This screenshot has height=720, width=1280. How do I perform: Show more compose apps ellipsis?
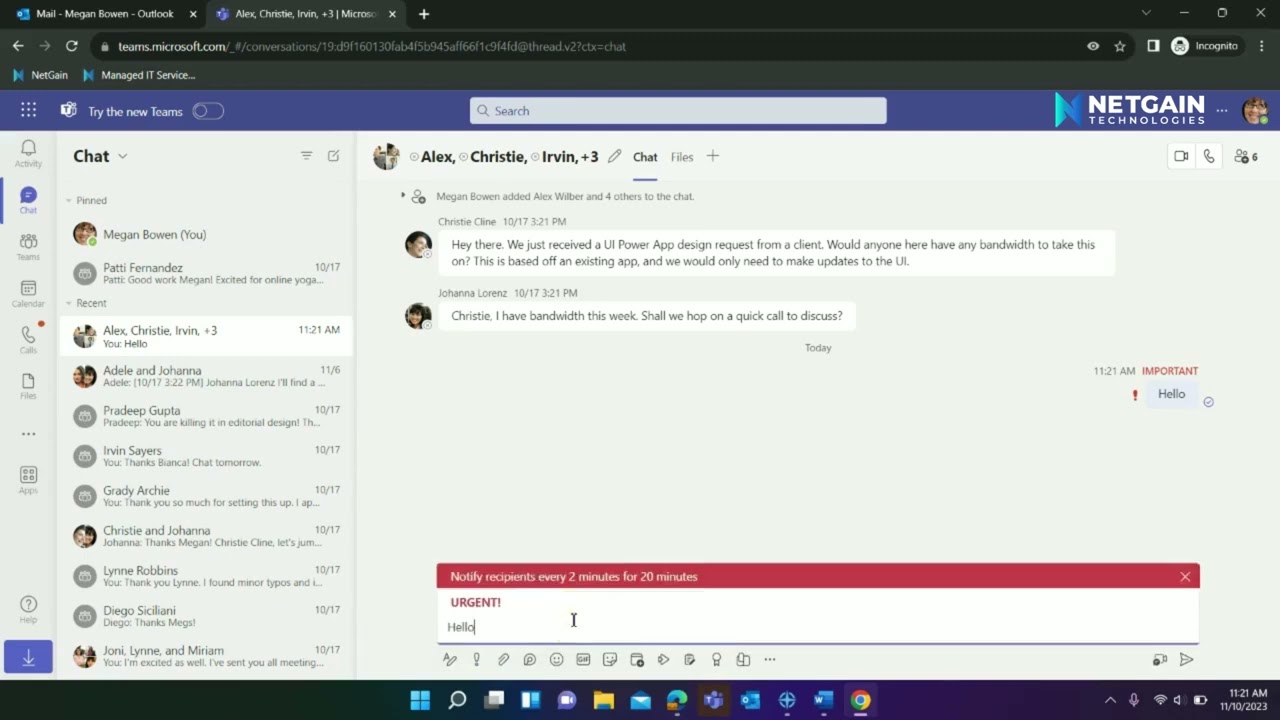(x=769, y=660)
